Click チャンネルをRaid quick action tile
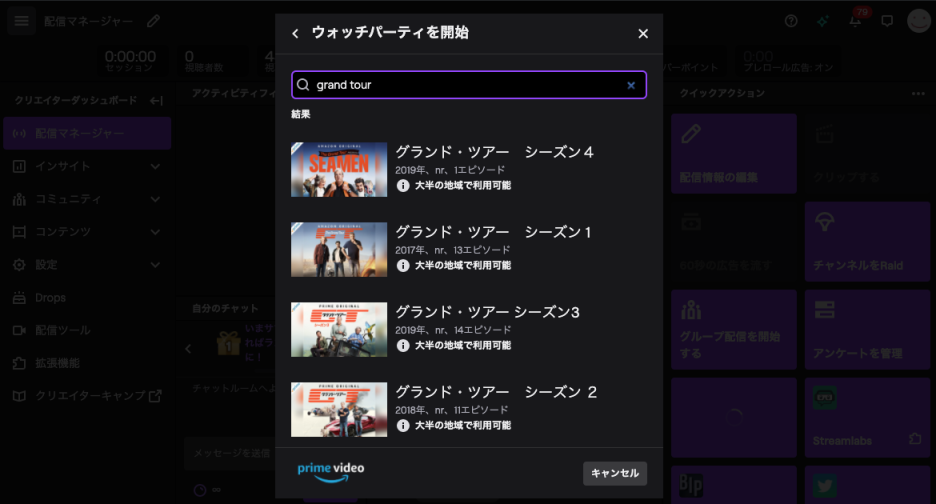936x504 pixels. click(867, 242)
